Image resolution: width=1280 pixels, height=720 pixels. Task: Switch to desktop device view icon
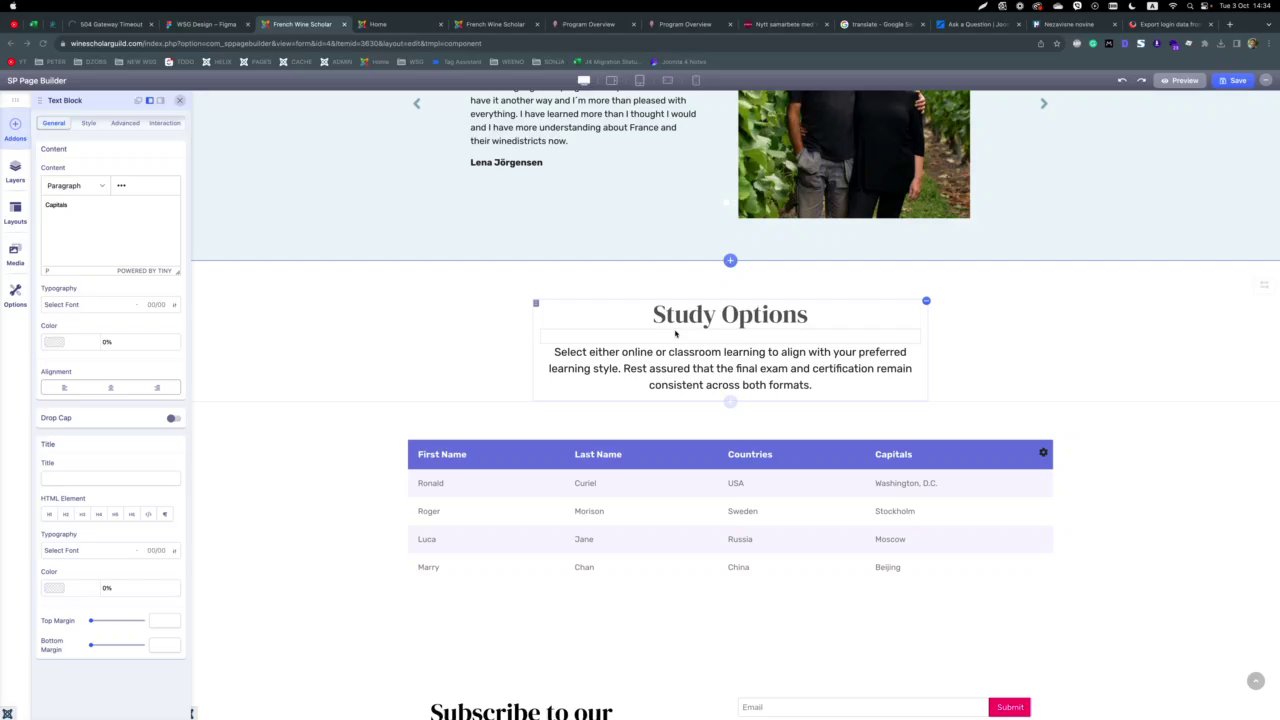[584, 80]
